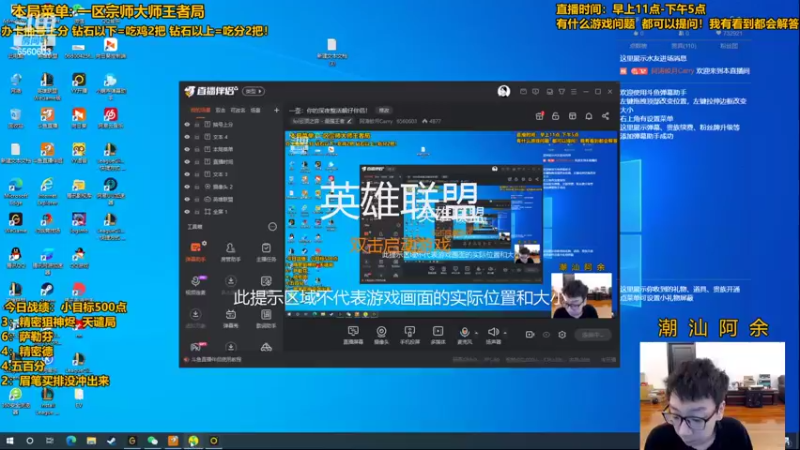Select the 英雄联盟 source row
Image resolution: width=800 pixels, height=450 pixels.
pos(232,199)
